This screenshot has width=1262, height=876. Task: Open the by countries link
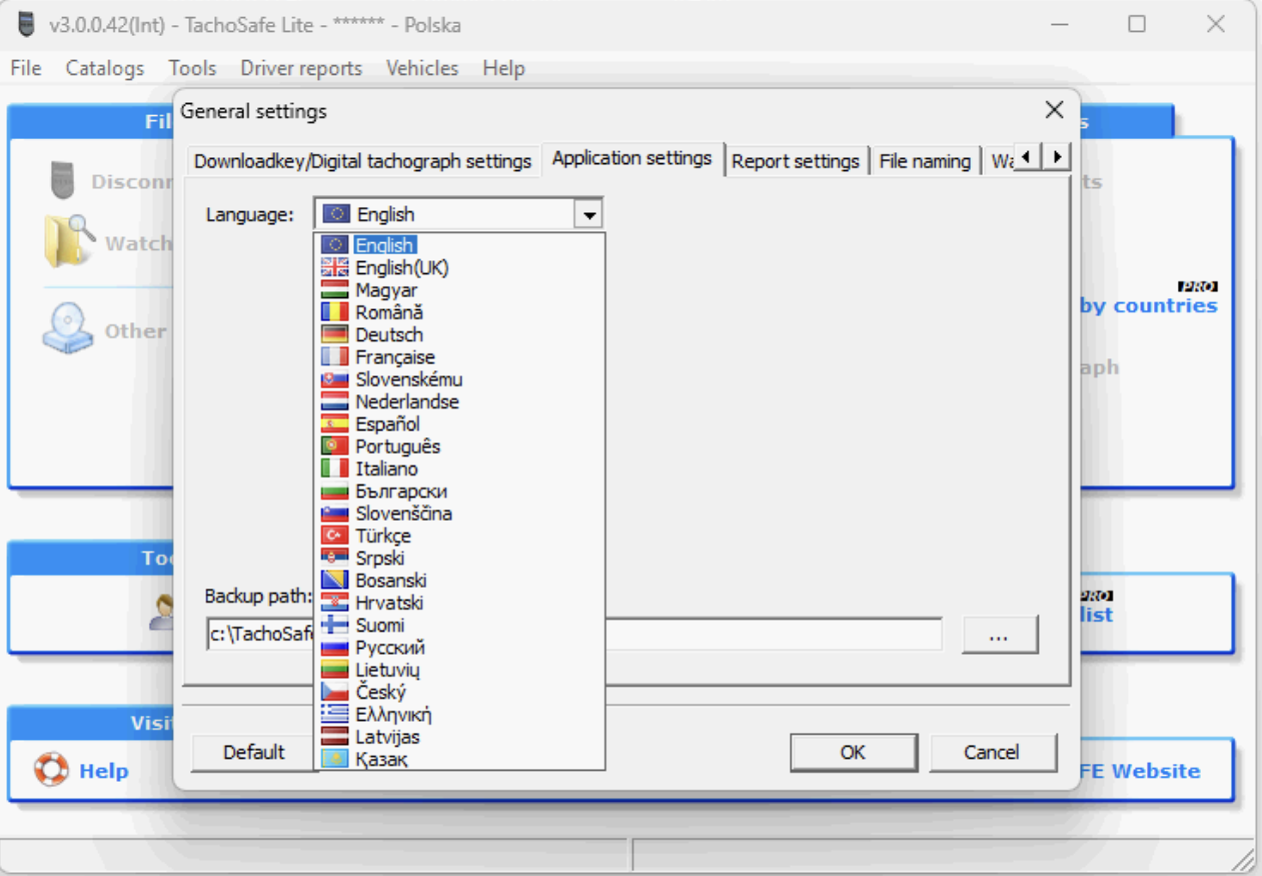[1148, 305]
